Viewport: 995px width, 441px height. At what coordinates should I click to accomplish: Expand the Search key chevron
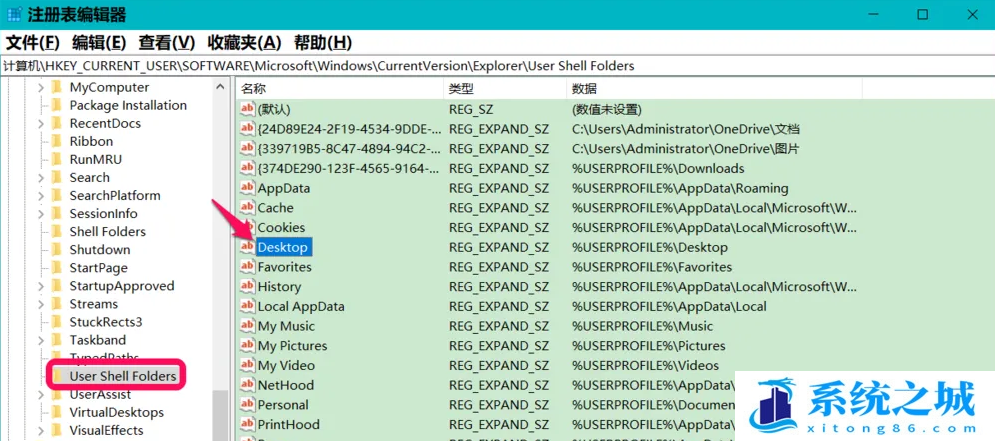(41, 178)
